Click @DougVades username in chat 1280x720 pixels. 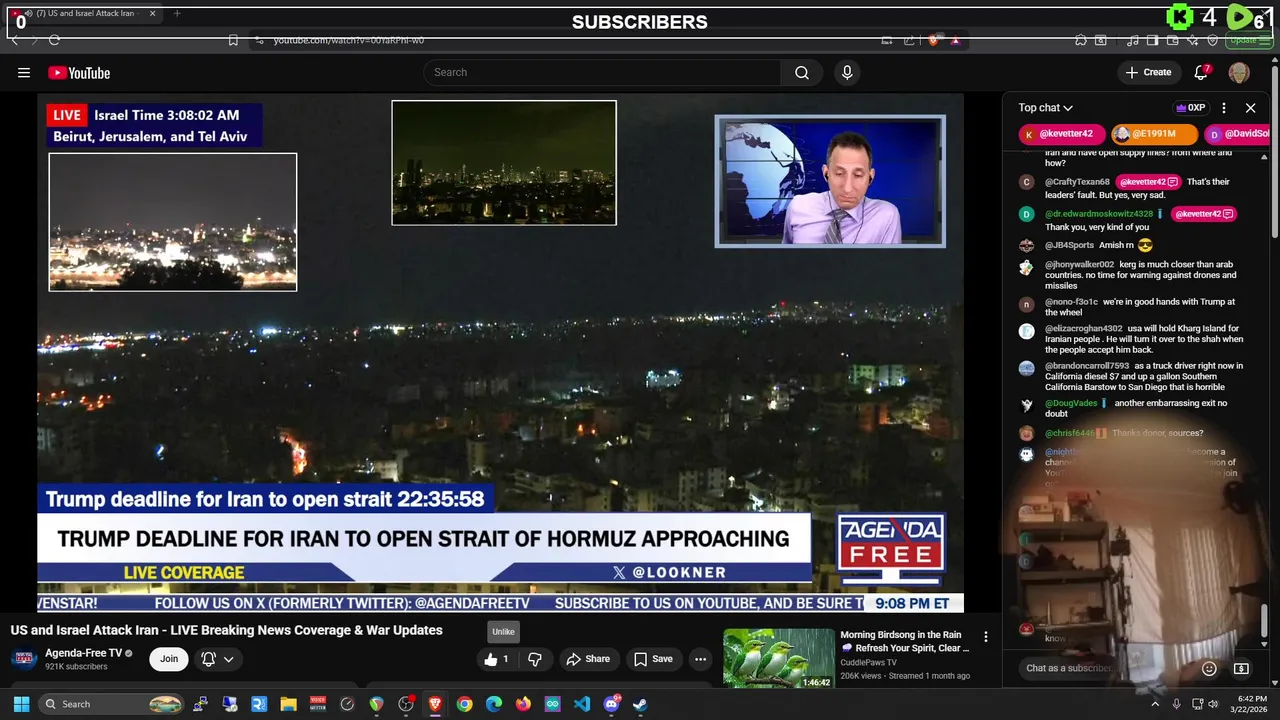coord(1071,403)
